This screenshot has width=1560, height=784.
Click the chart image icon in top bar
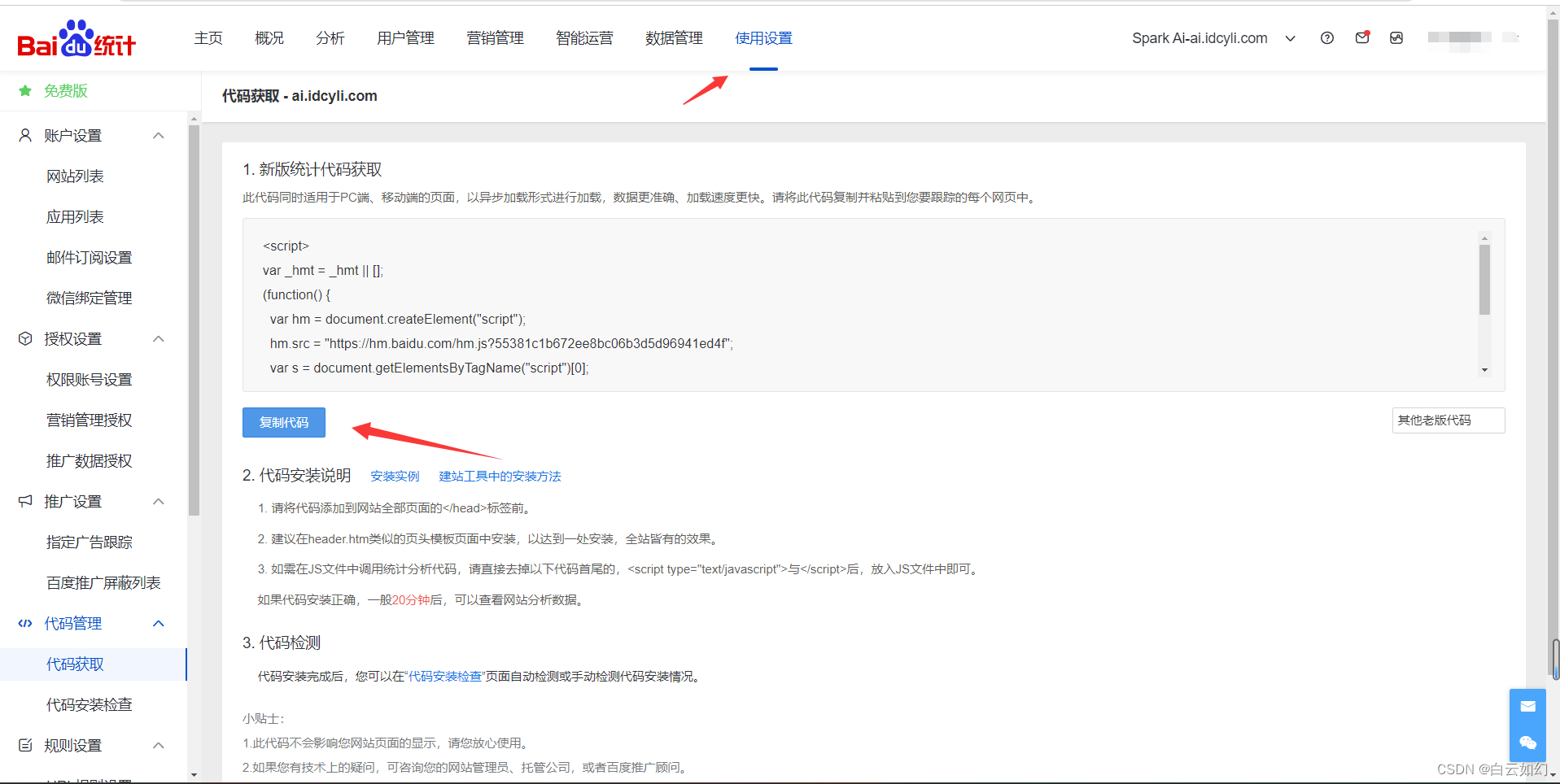tap(1396, 38)
